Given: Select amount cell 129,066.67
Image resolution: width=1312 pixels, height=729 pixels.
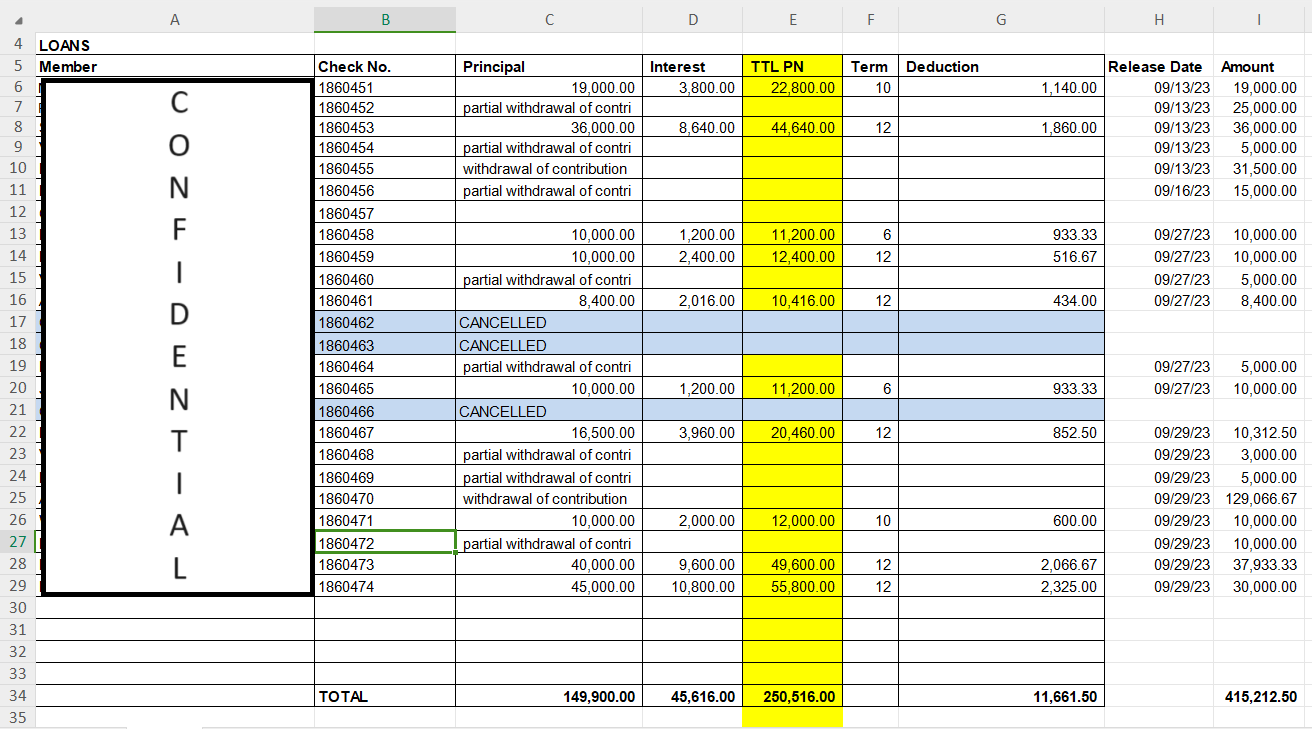Looking at the screenshot, I should (1261, 498).
